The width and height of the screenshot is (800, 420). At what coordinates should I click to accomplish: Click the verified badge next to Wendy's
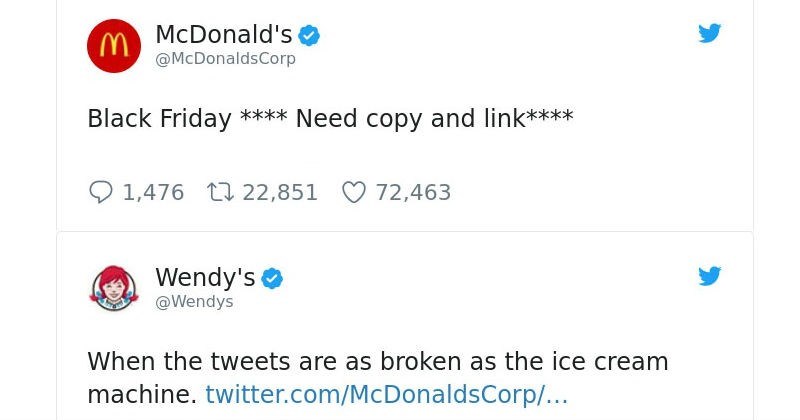272,279
